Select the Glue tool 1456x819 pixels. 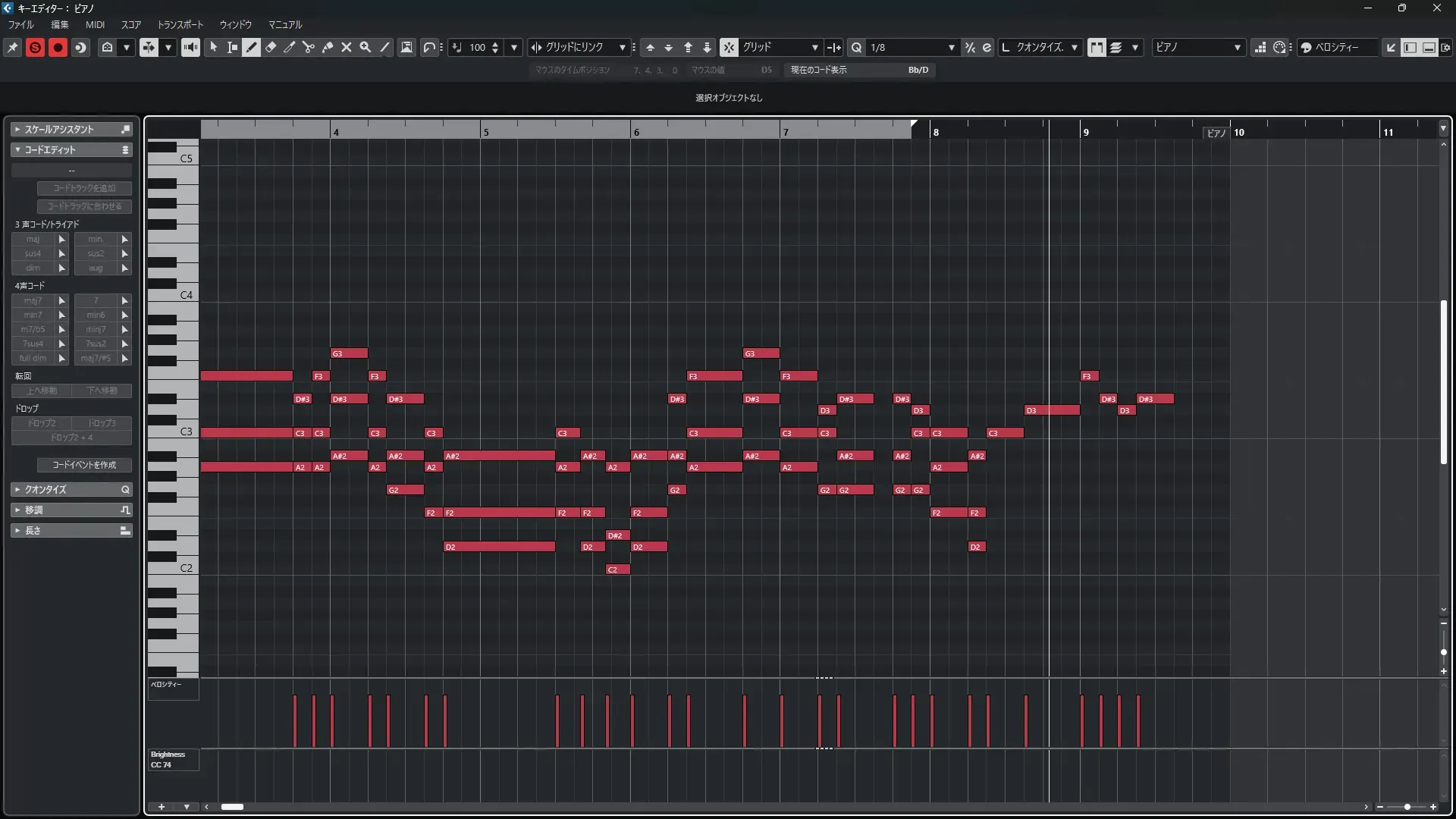tap(327, 47)
